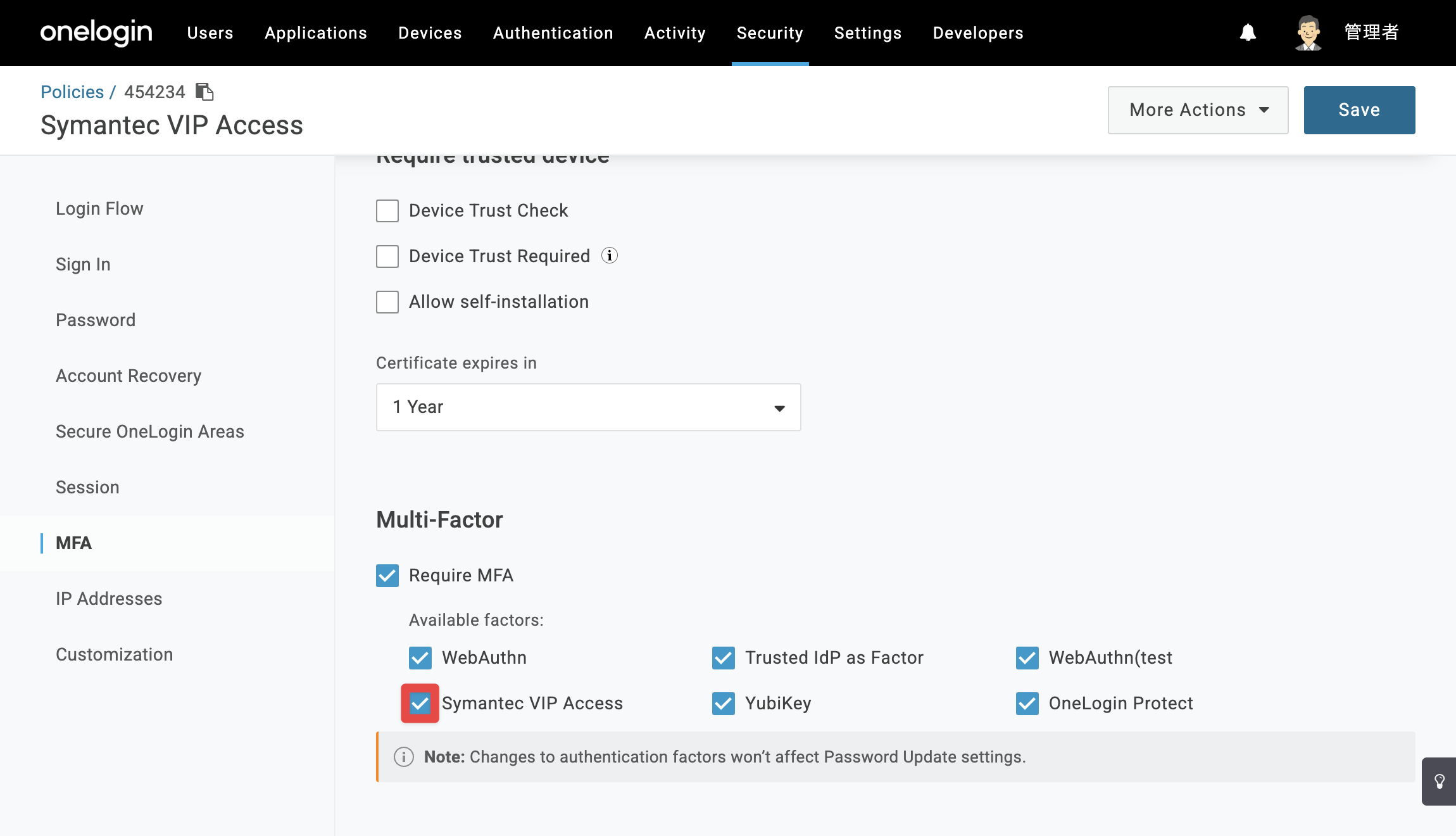
Task: Click the policy ID 454234 text
Action: (x=154, y=92)
